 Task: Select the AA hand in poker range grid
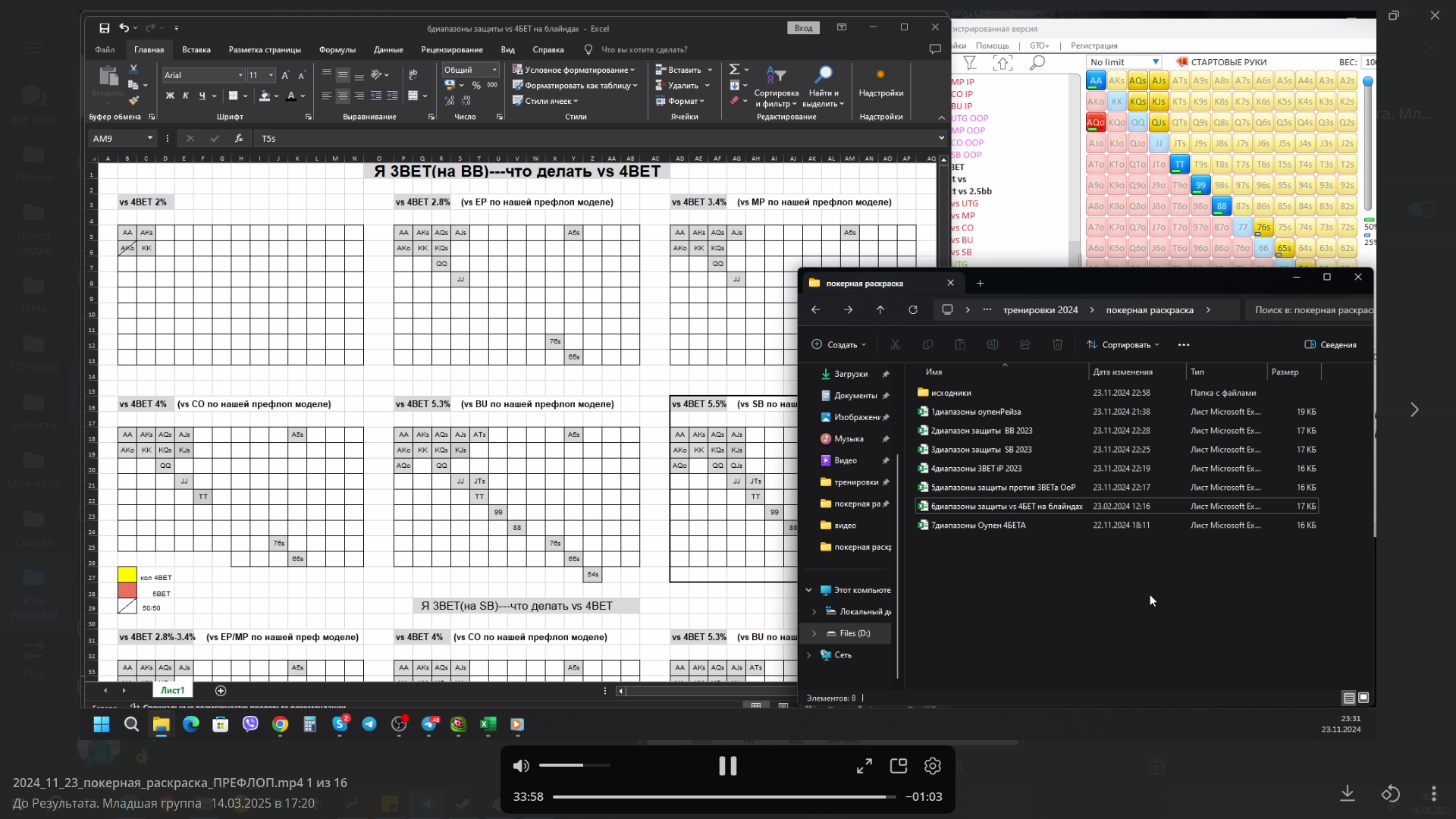tap(1096, 80)
